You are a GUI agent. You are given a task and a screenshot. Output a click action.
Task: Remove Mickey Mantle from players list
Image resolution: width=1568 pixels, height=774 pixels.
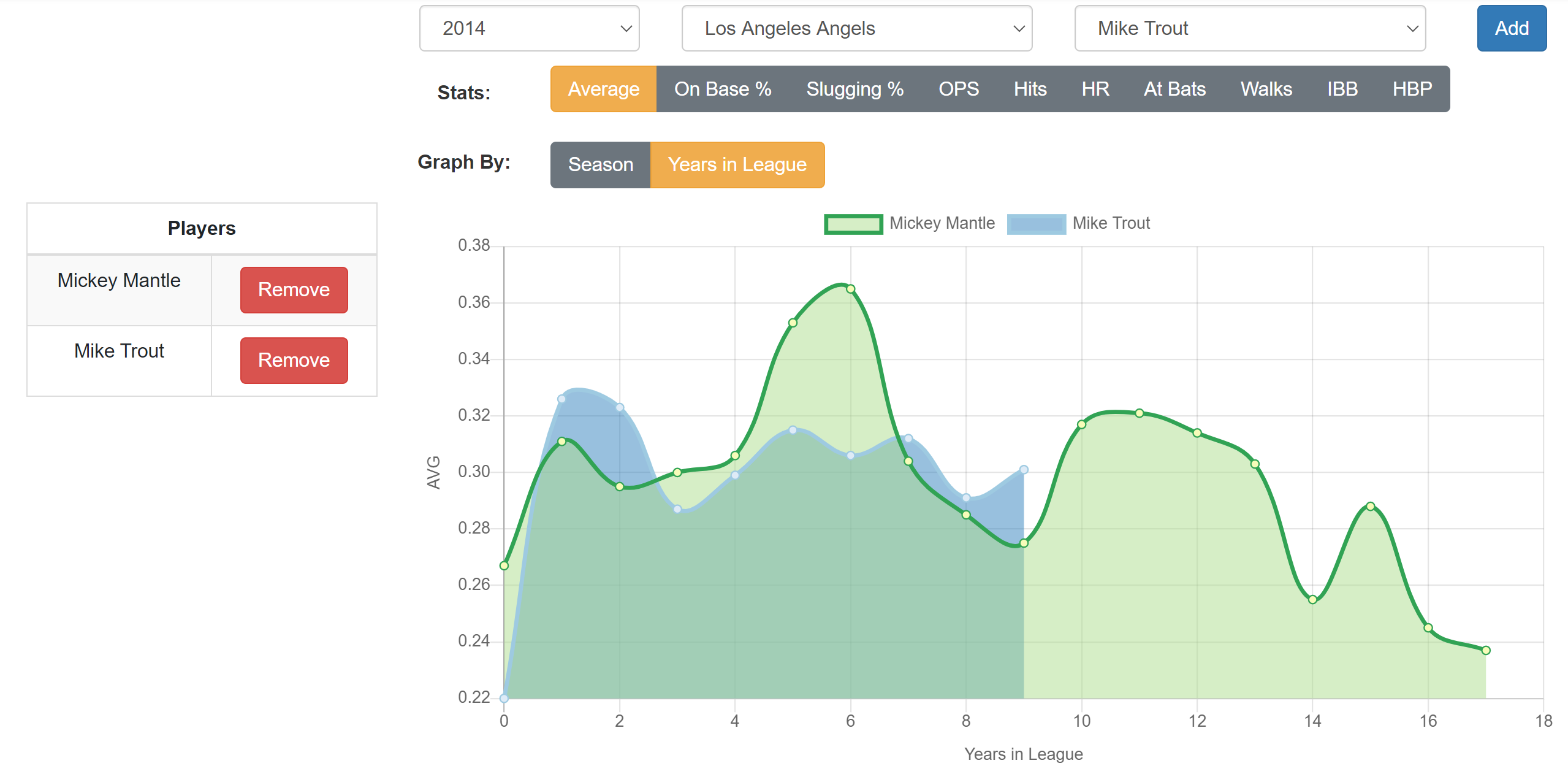(x=294, y=289)
